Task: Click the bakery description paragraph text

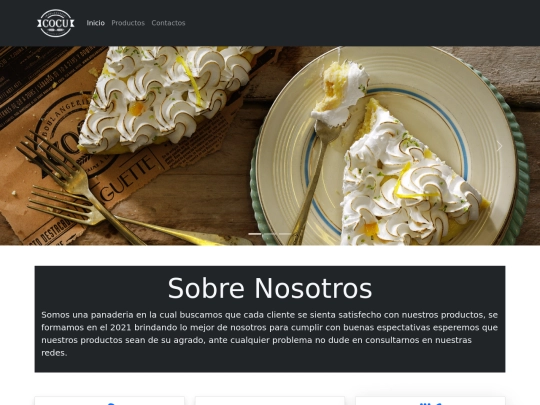Action: (x=270, y=334)
